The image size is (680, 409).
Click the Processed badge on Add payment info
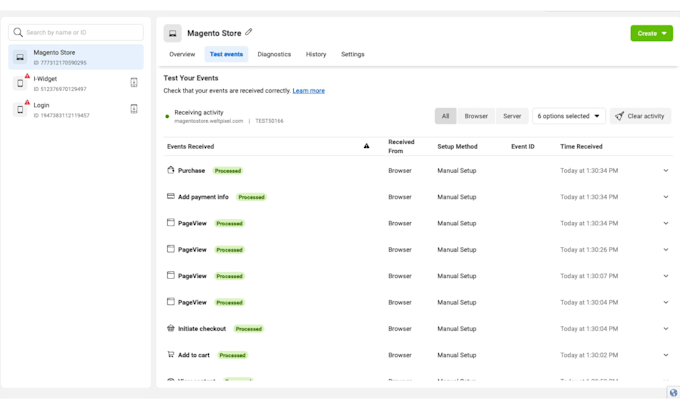[251, 197]
